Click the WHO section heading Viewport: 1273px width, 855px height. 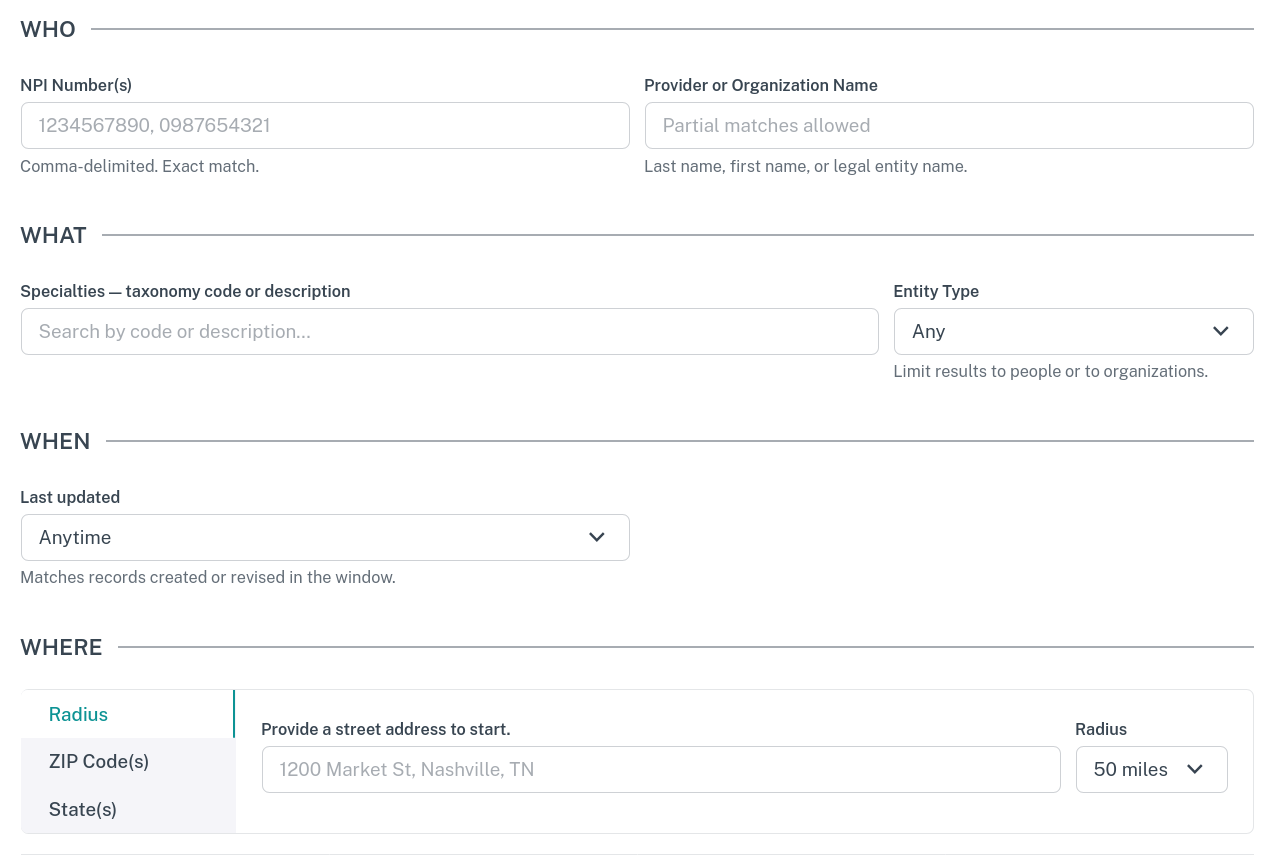click(x=48, y=29)
